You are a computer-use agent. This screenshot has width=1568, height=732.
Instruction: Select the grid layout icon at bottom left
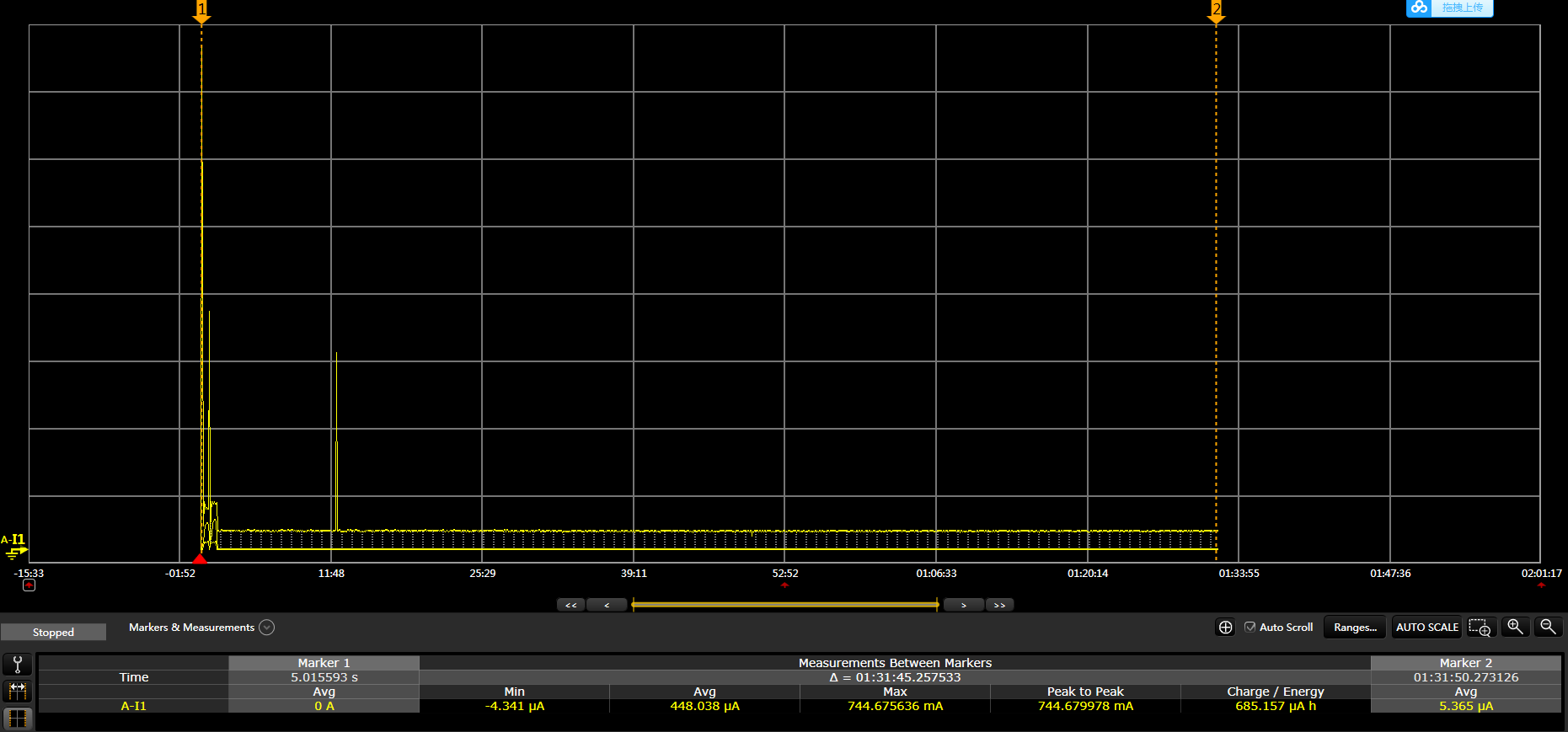pyautogui.click(x=17, y=719)
